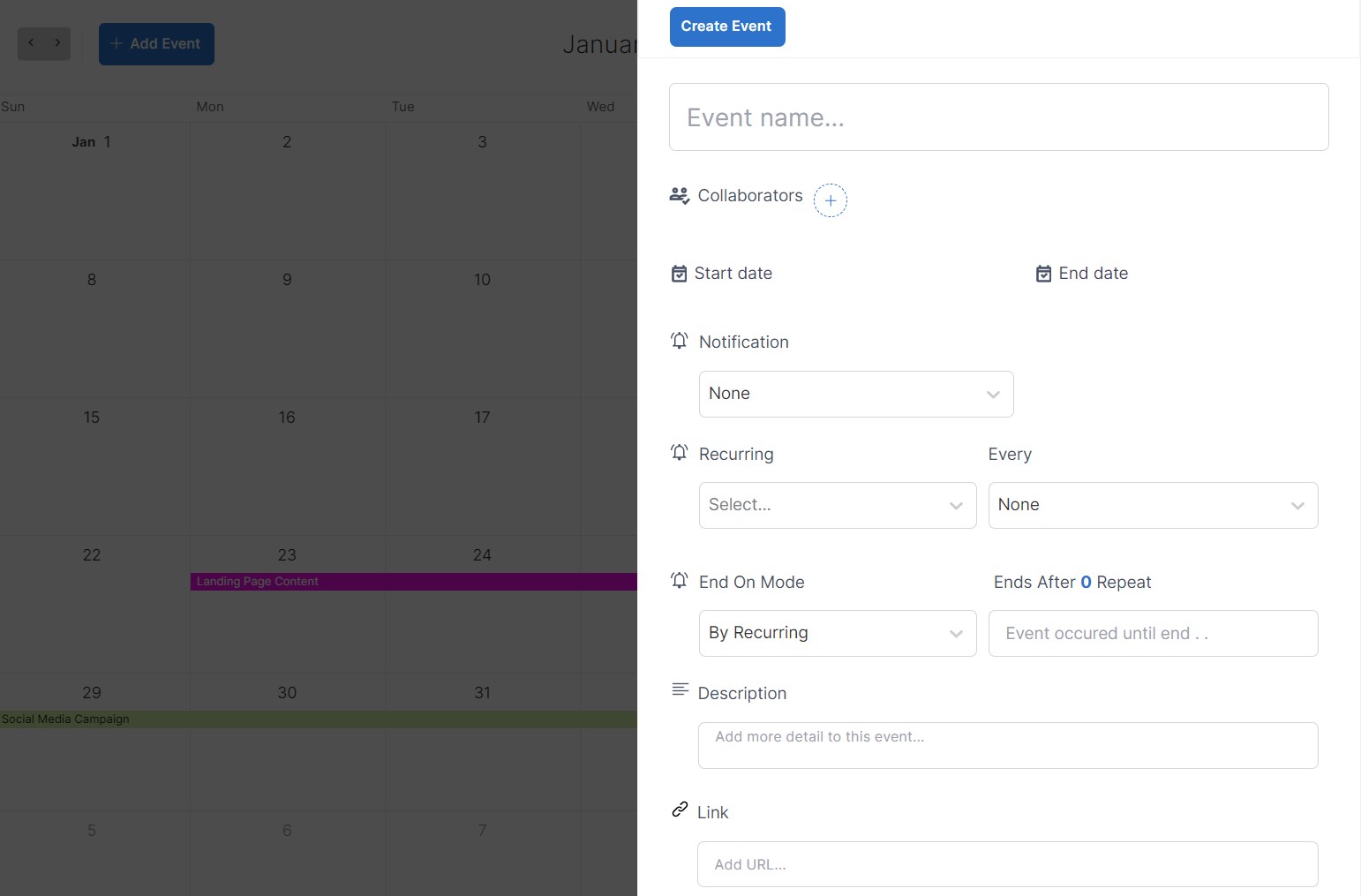
Task: Select January 16 in the calendar
Action: (x=287, y=418)
